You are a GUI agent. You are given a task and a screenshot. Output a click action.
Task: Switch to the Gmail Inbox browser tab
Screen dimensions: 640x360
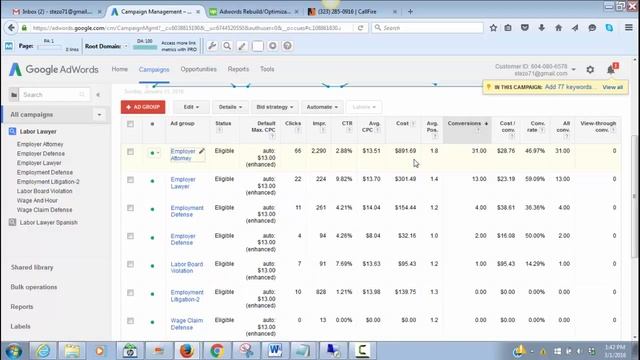(x=56, y=12)
